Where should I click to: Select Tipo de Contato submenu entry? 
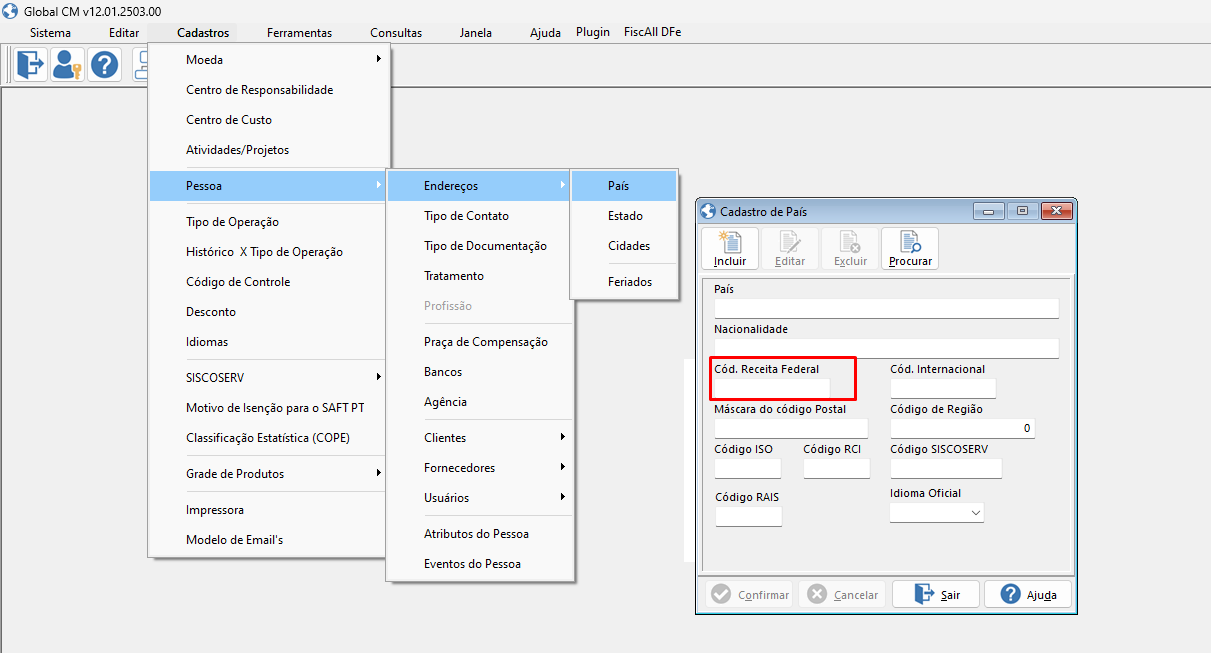[x=480, y=216]
